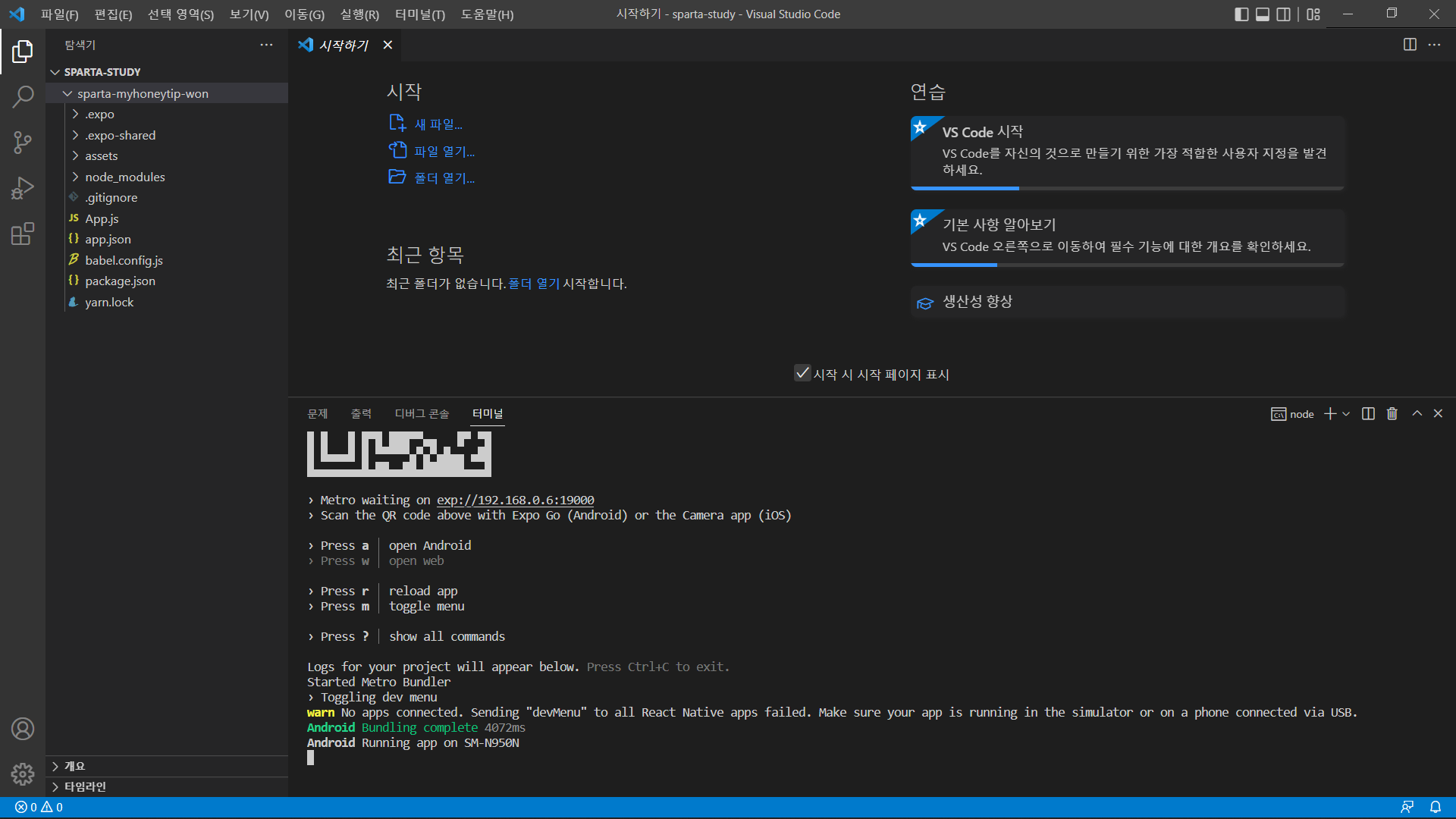Image resolution: width=1456 pixels, height=819 pixels.
Task: Expand the 타임라인 timeline section
Action: click(x=167, y=786)
